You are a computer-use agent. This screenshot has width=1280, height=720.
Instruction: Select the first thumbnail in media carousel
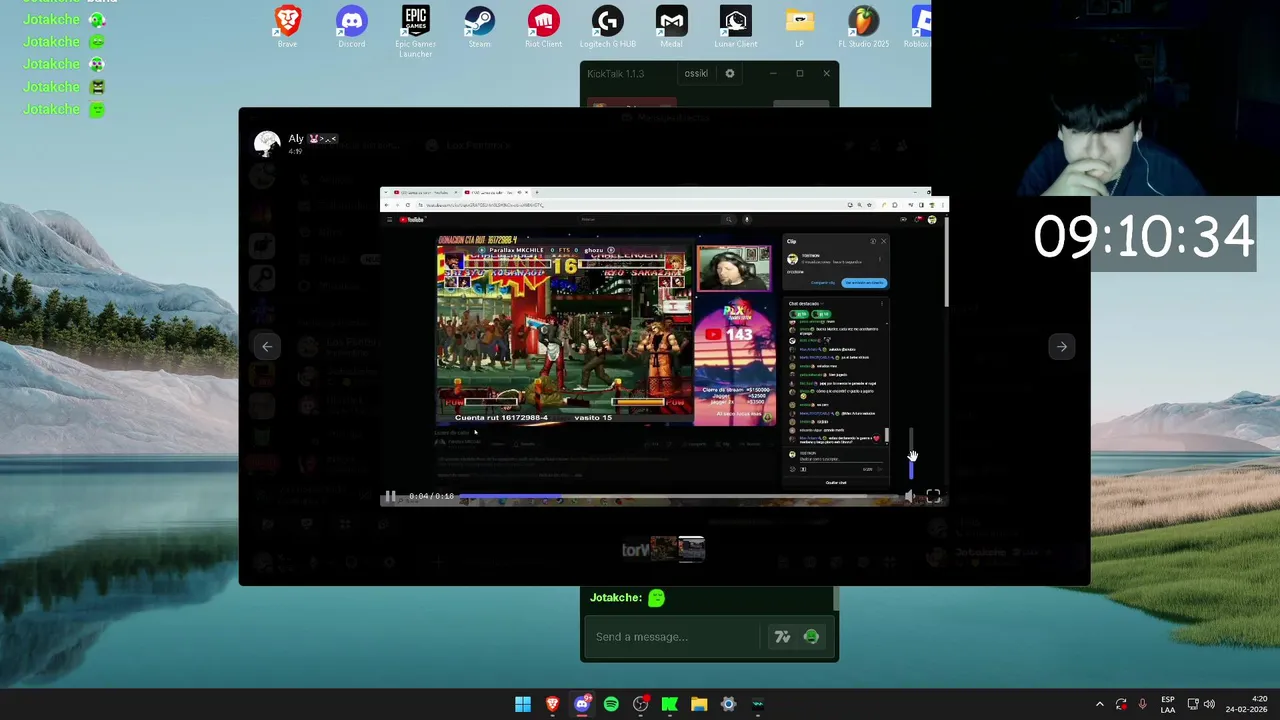point(635,549)
